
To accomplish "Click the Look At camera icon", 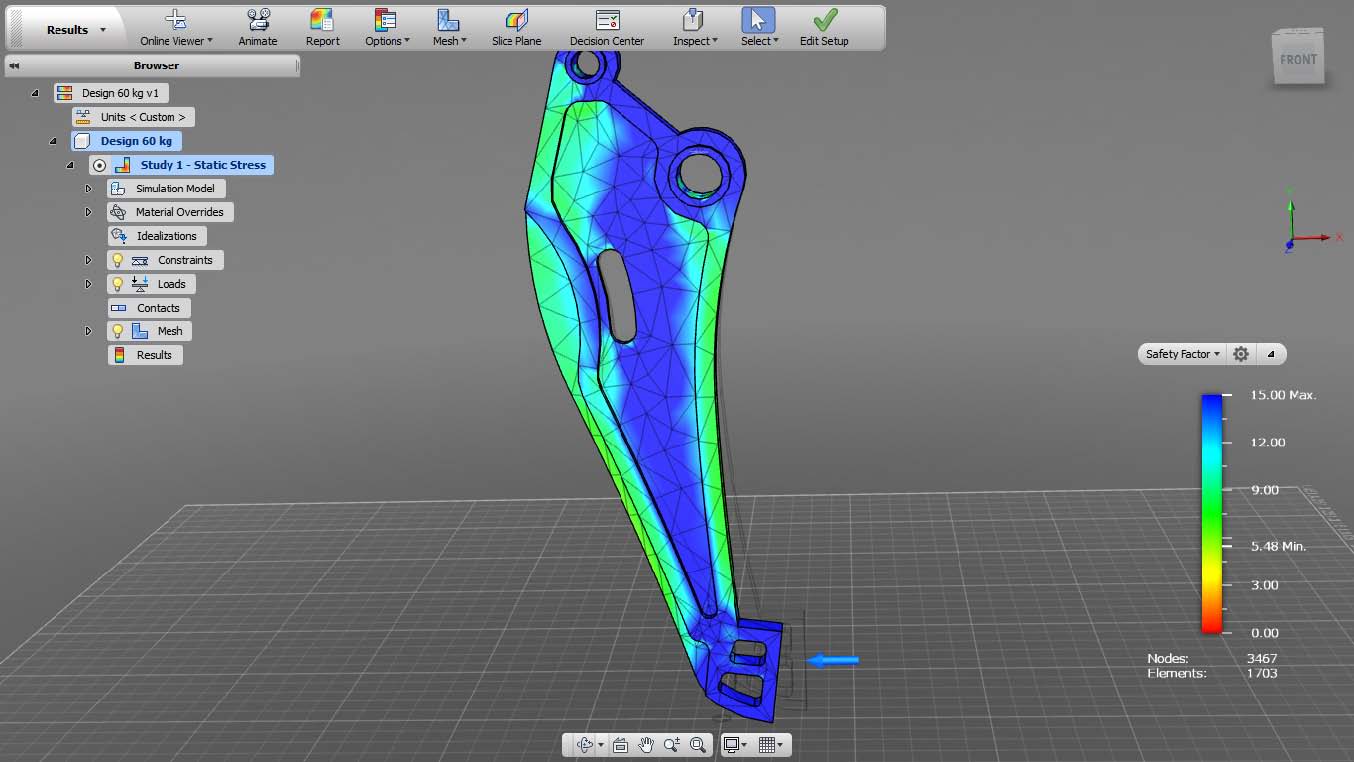I will pos(620,745).
